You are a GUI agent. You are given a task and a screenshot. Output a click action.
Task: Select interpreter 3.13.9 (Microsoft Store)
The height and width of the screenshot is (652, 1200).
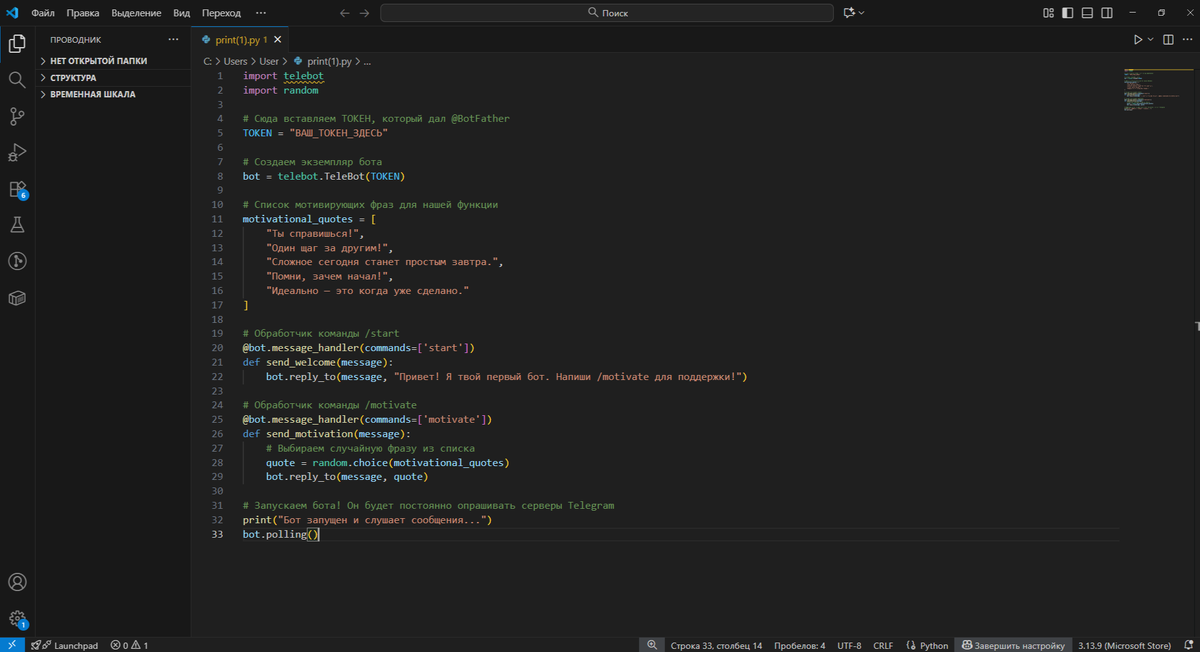pyautogui.click(x=1124, y=645)
